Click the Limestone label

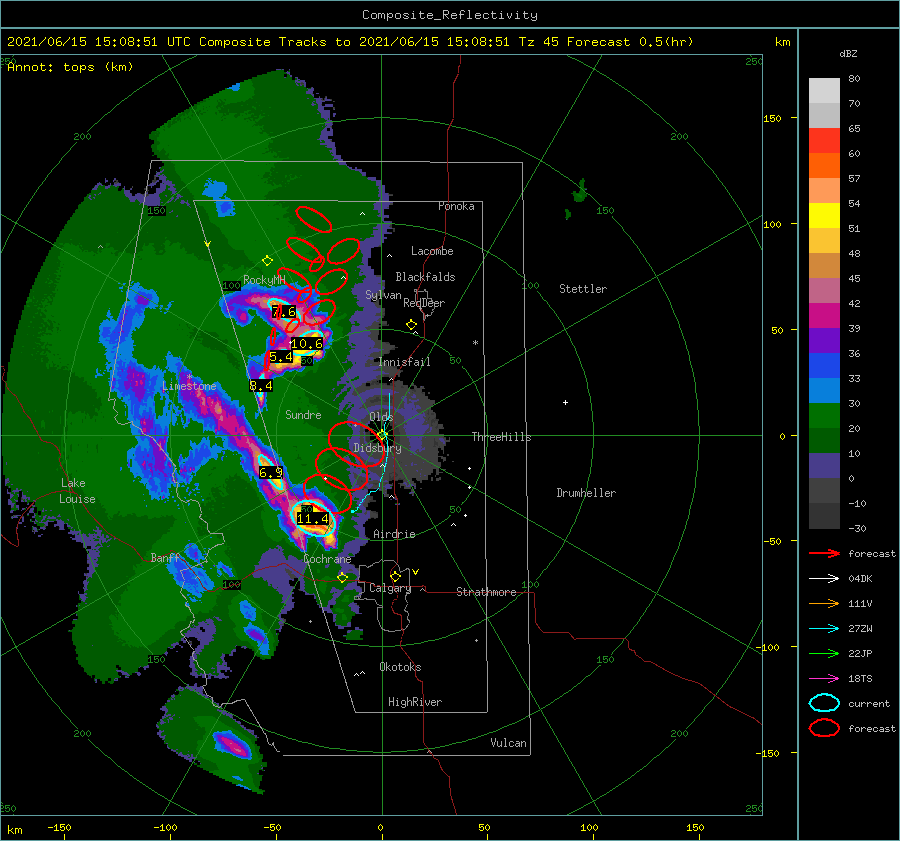(x=189, y=386)
